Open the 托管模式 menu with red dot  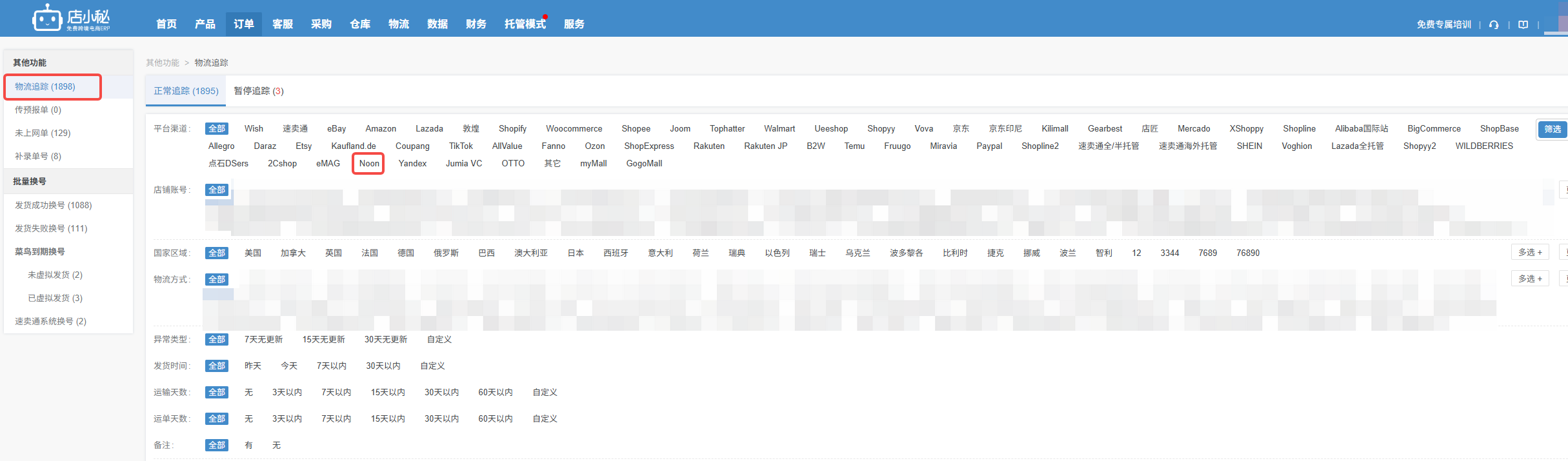pyautogui.click(x=525, y=24)
